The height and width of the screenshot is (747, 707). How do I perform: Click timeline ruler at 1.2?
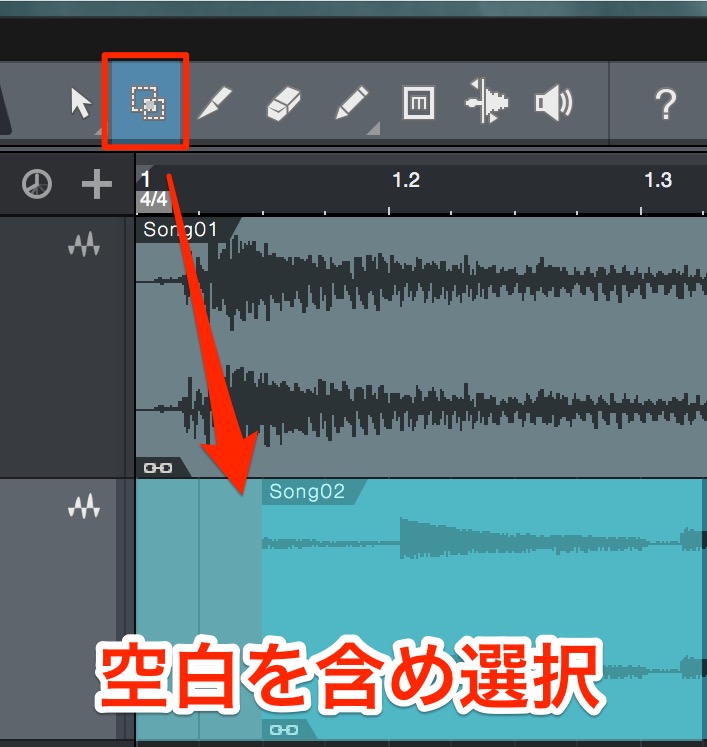(406, 180)
